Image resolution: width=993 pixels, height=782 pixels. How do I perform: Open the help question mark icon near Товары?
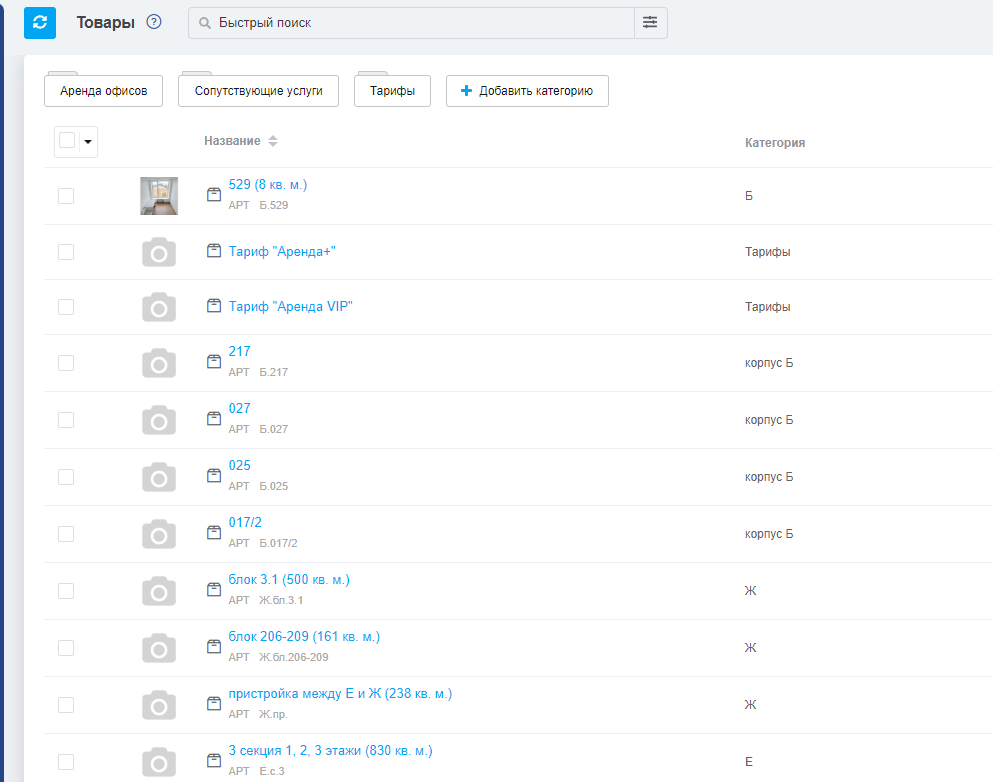pyautogui.click(x=154, y=22)
